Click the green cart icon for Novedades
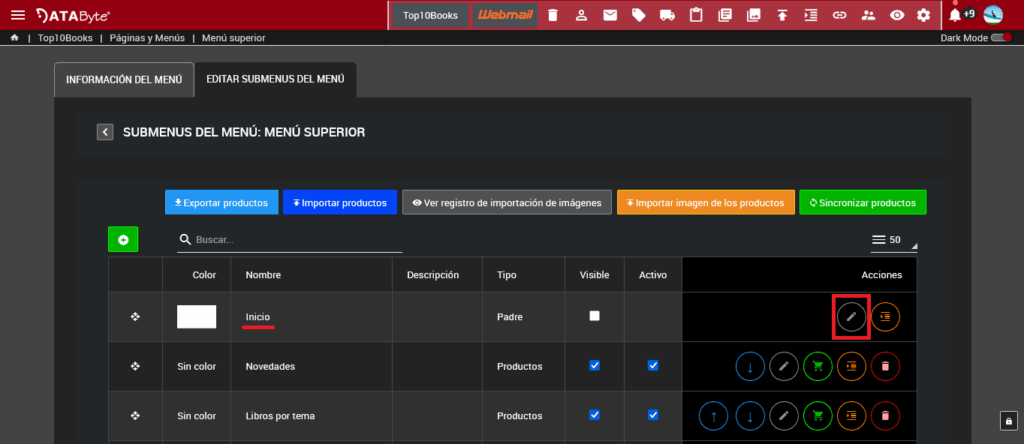 (x=818, y=367)
